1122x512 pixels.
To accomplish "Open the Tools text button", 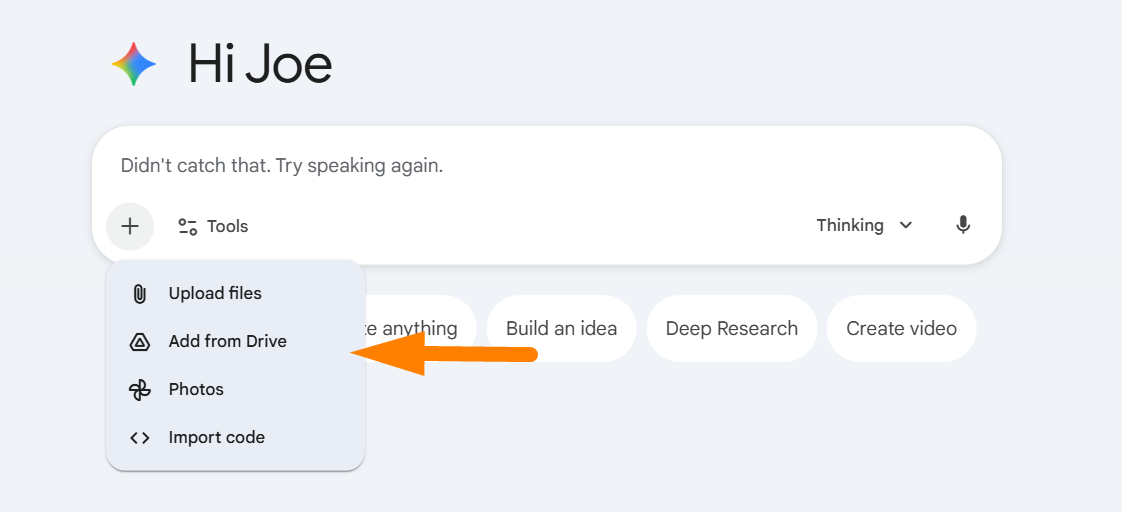I will click(227, 227).
